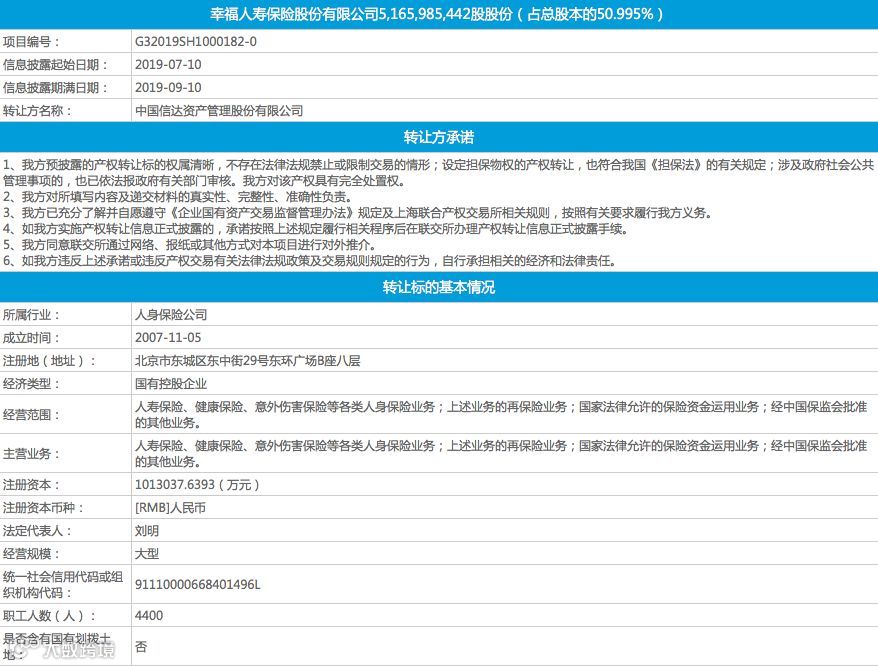This screenshot has width=878, height=666.
Task: Select legal representative 刘明
Action: (147, 530)
